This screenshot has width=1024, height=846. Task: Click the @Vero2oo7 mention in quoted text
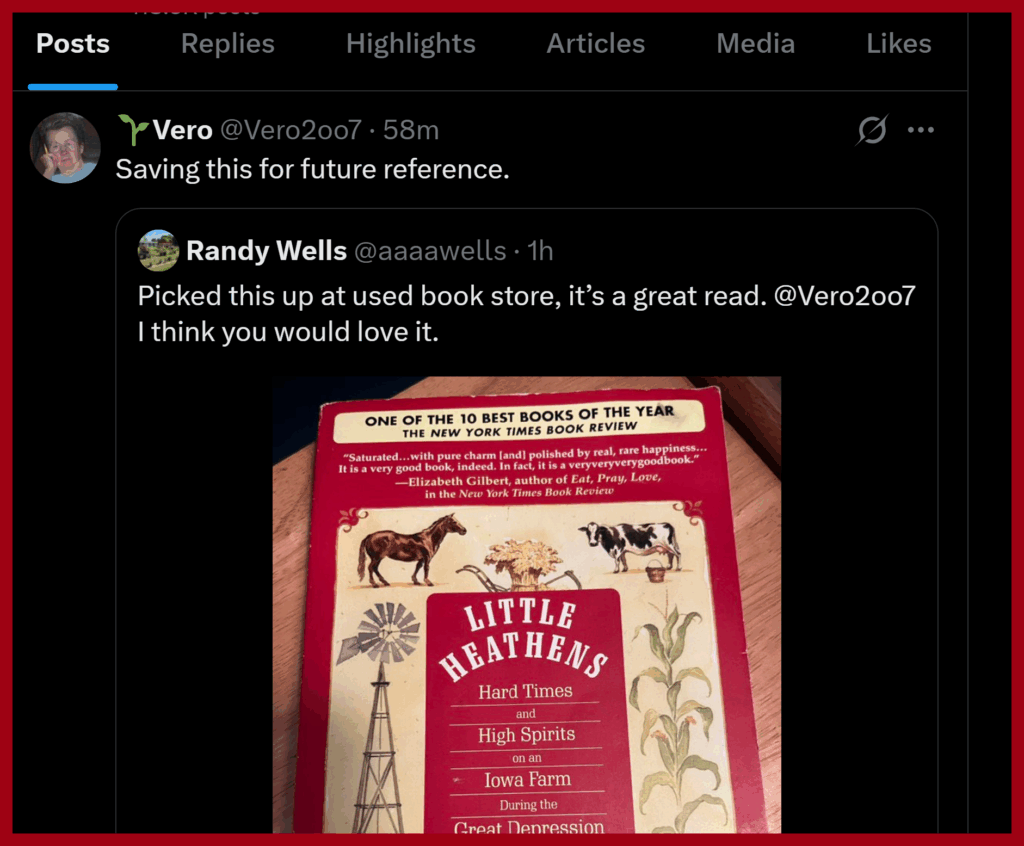[x=844, y=296]
